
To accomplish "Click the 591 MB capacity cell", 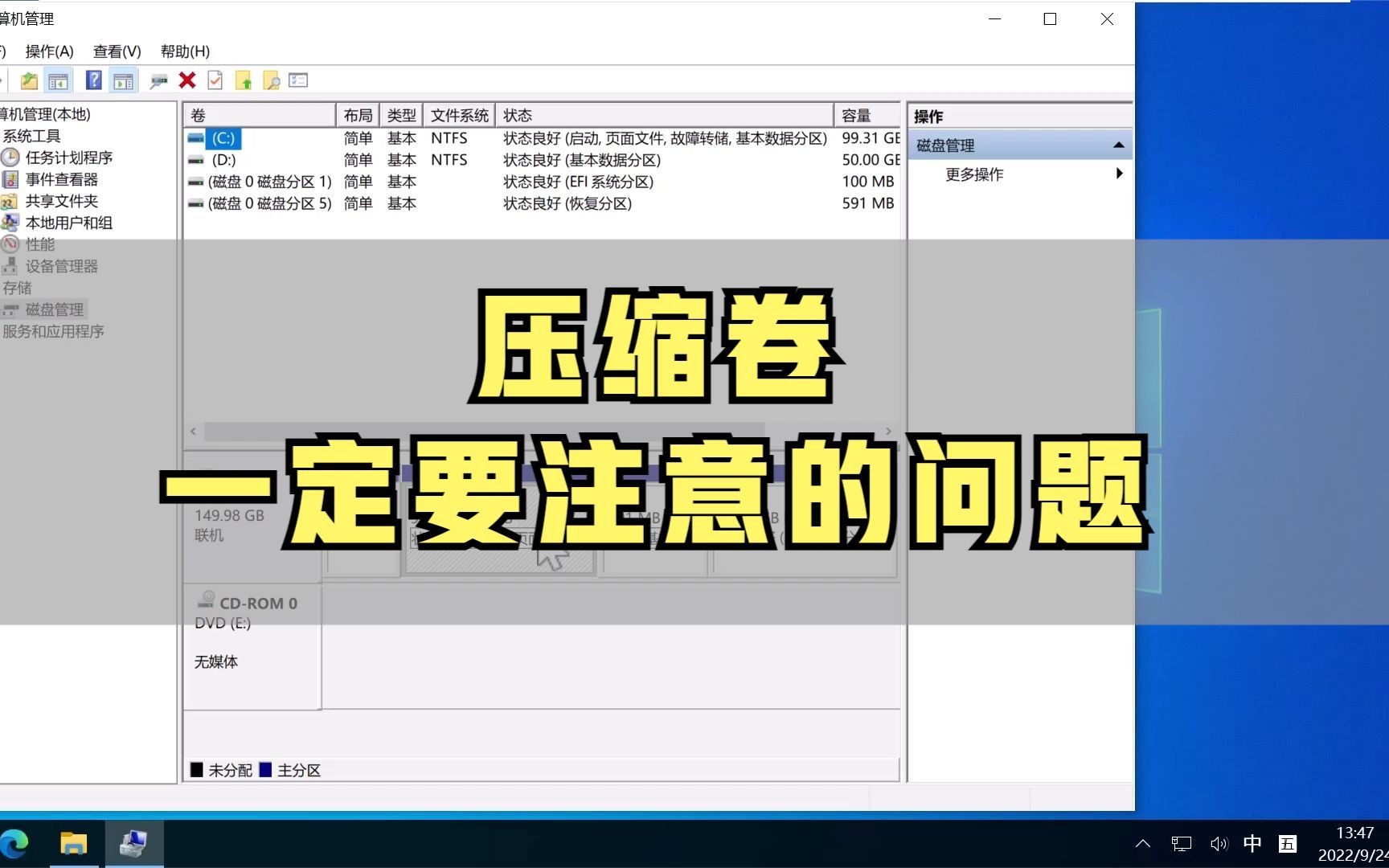I will pyautogui.click(x=868, y=203).
